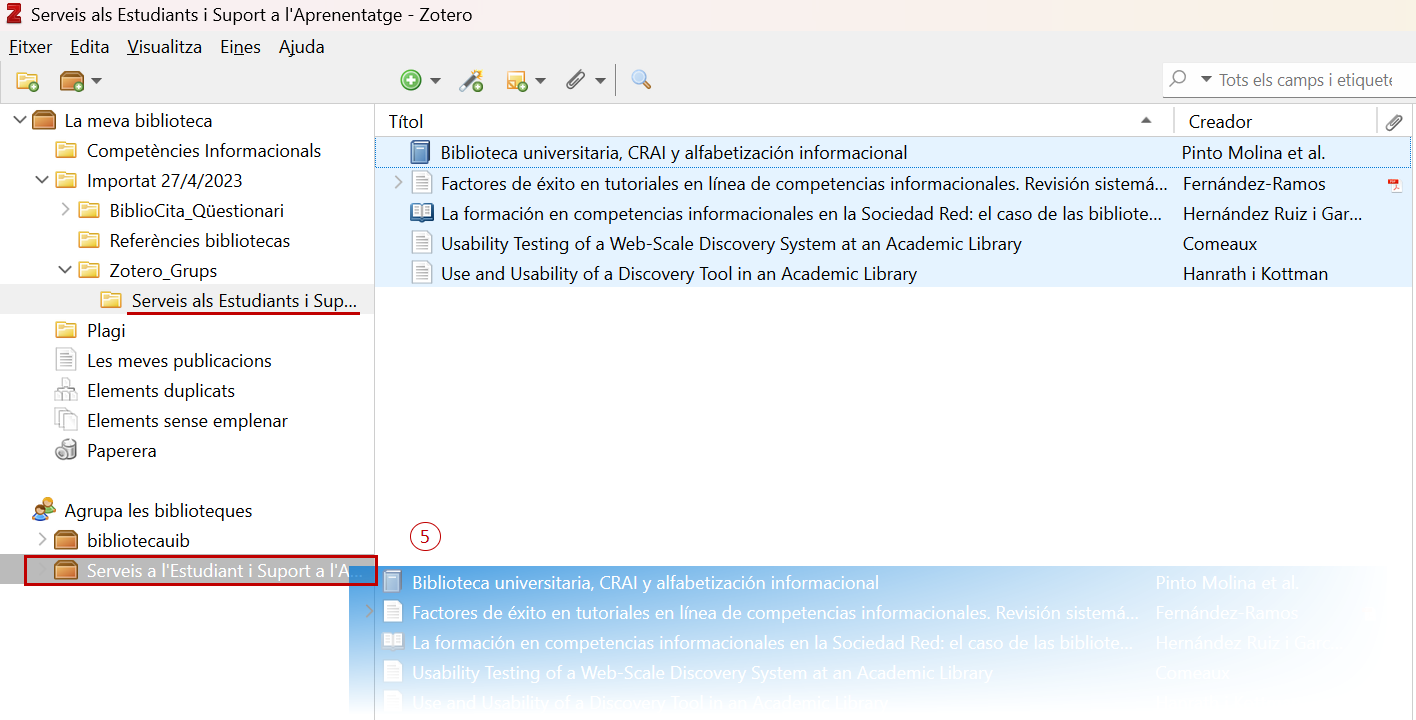
Task: Click the Agrupa les biblioteques header
Action: pos(158,511)
